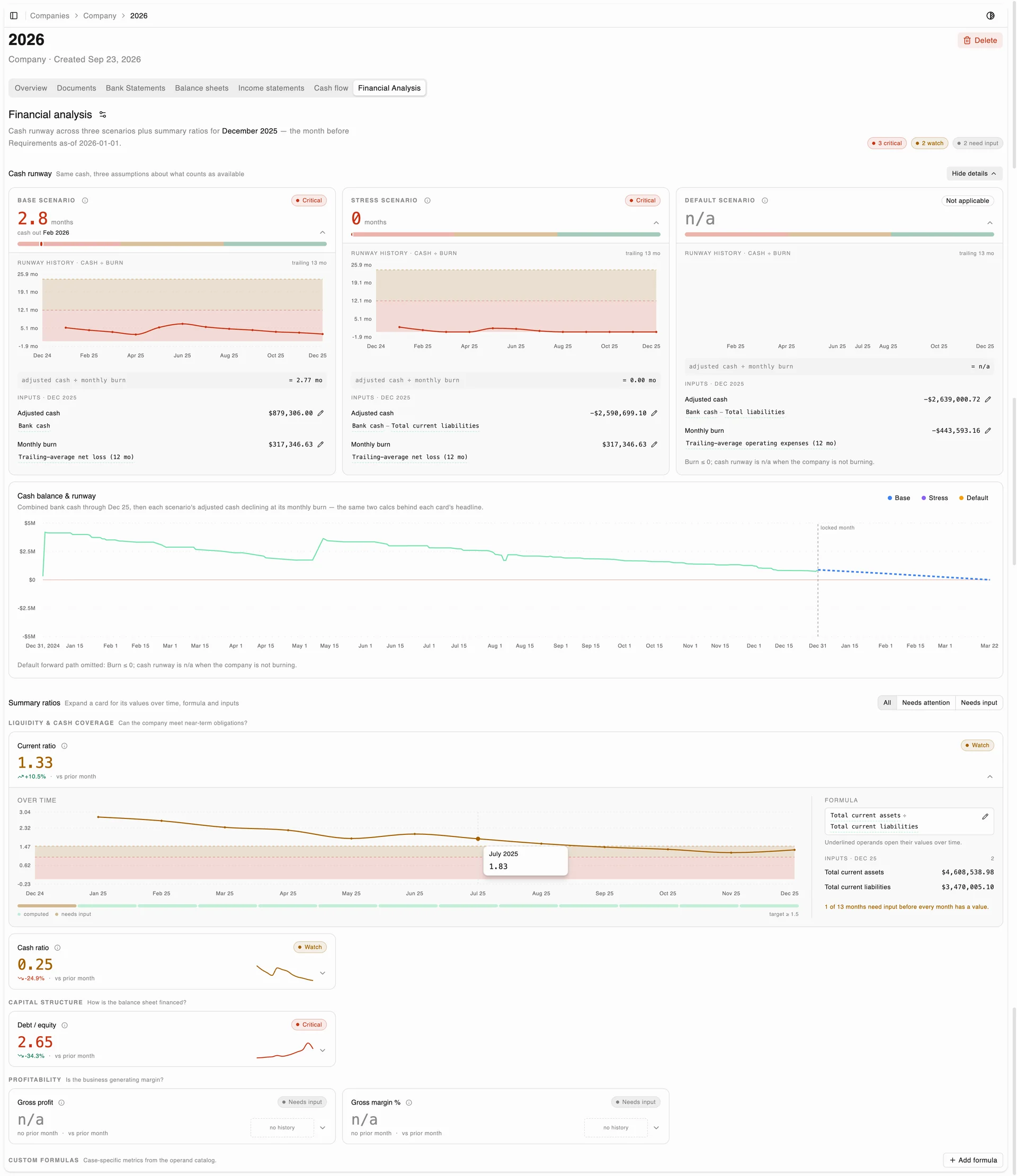Show info for Gross profit

pyautogui.click(x=61, y=1102)
